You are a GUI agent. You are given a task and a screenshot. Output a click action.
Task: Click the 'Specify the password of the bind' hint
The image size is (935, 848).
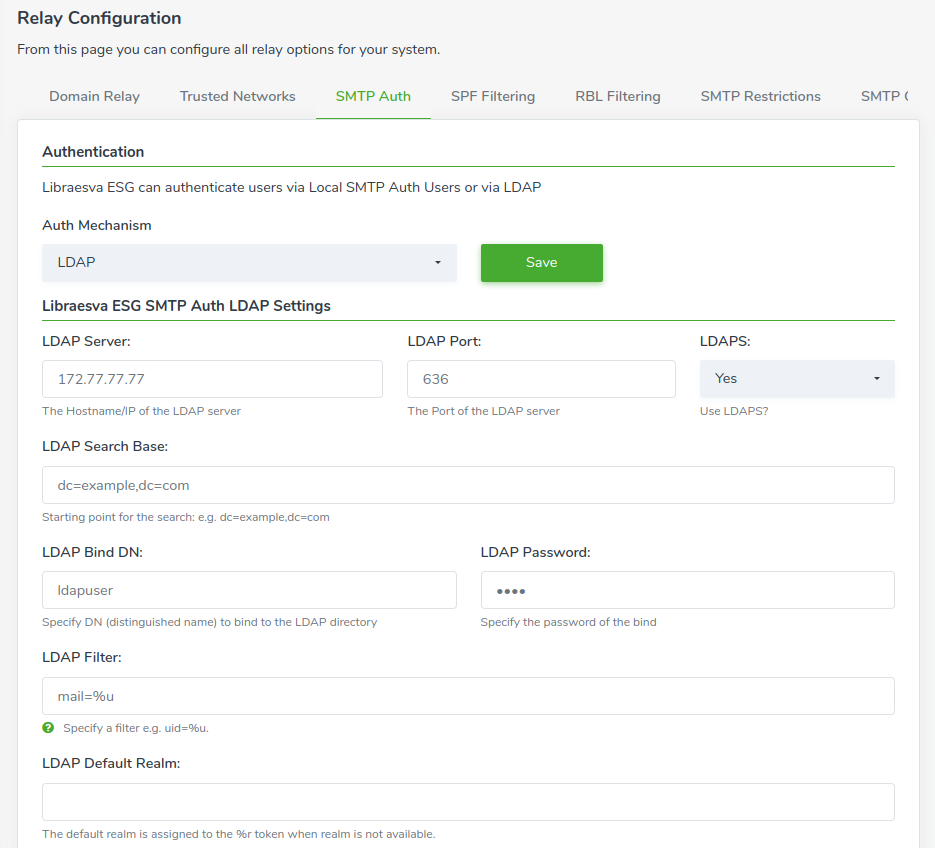568,622
